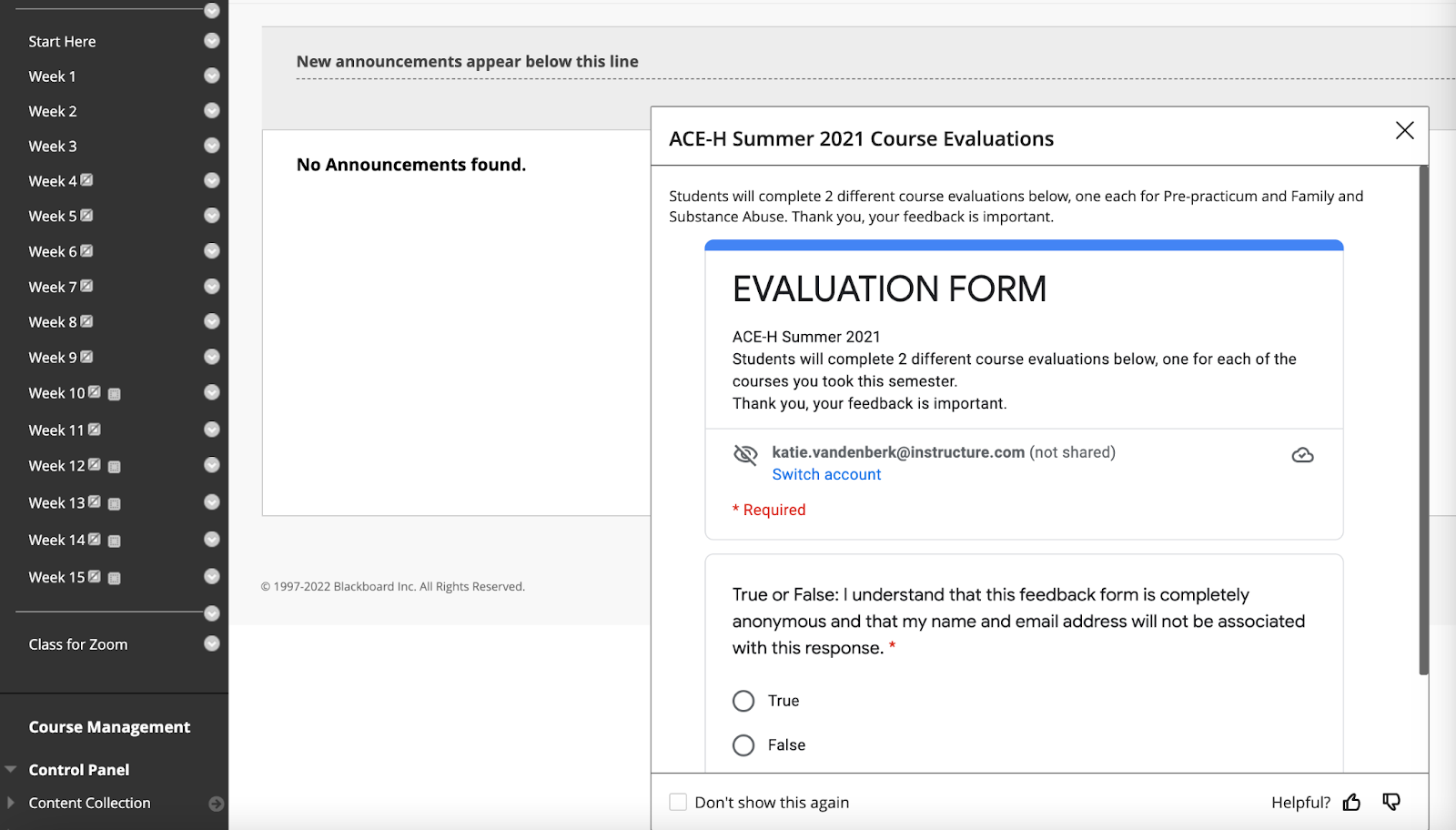The width and height of the screenshot is (1456, 830).
Task: Collapse the Control Panel section triangle
Action: 11,769
